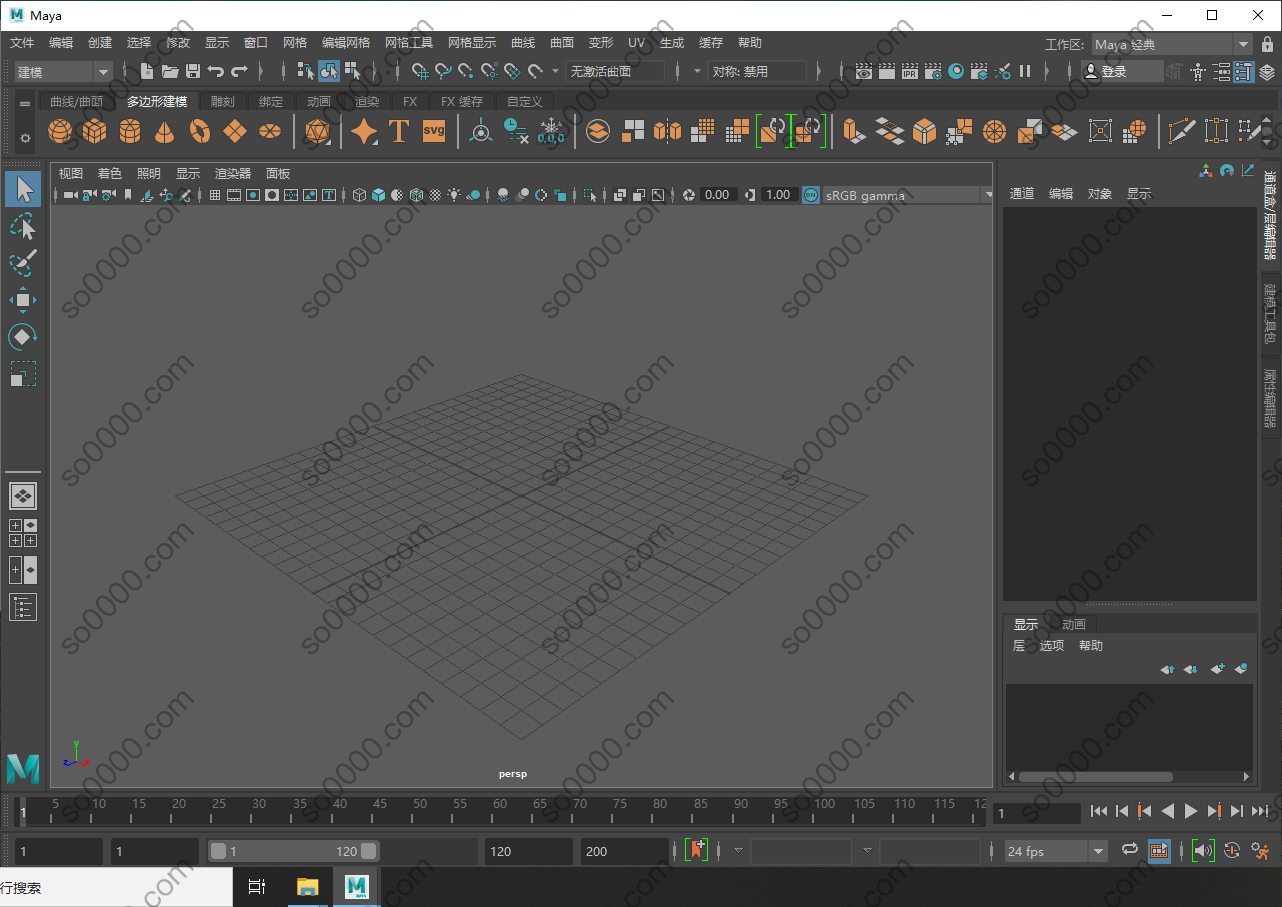Create a polygon sphere from the shelf
The height and width of the screenshot is (907, 1282).
click(x=60, y=131)
